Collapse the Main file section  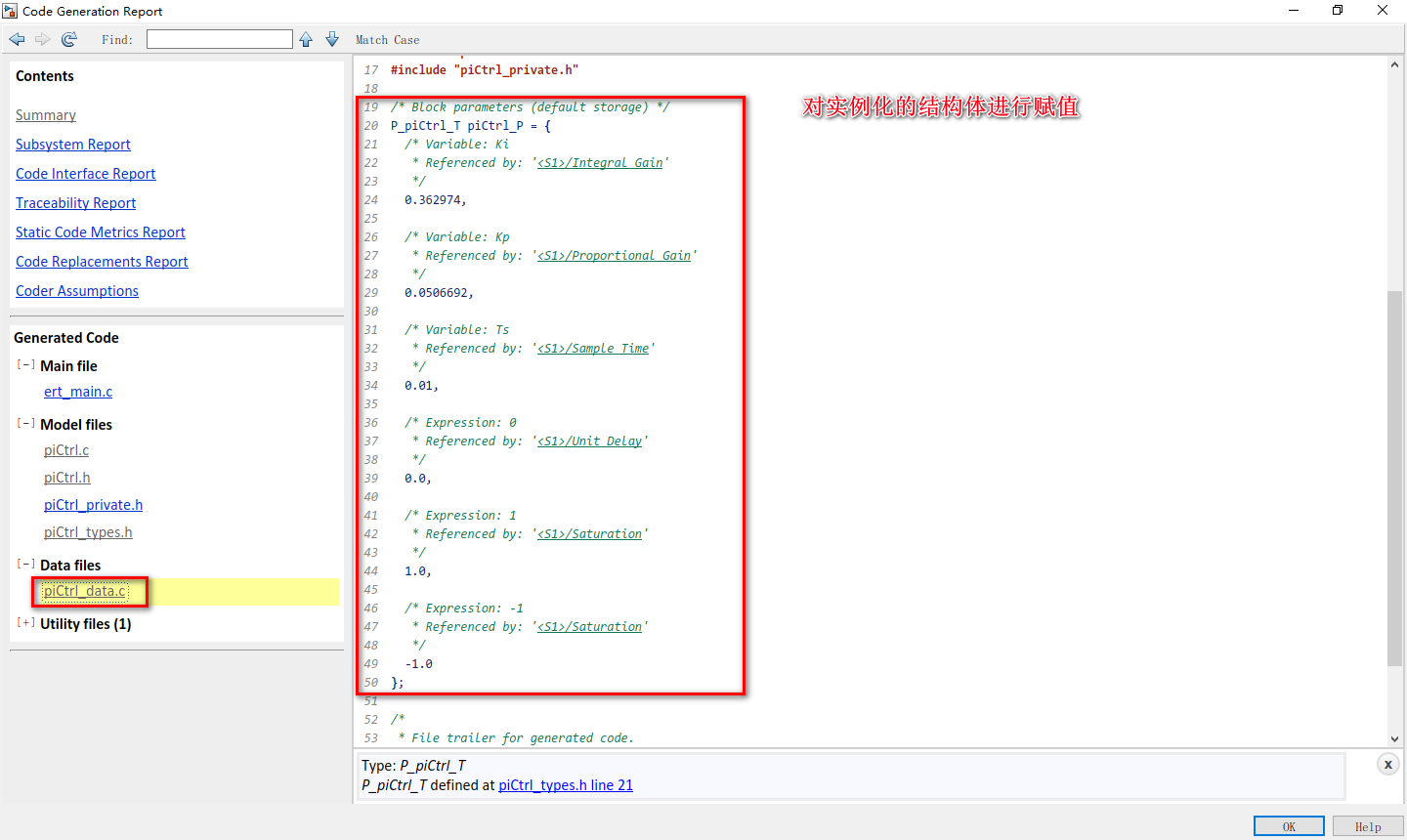(x=25, y=362)
